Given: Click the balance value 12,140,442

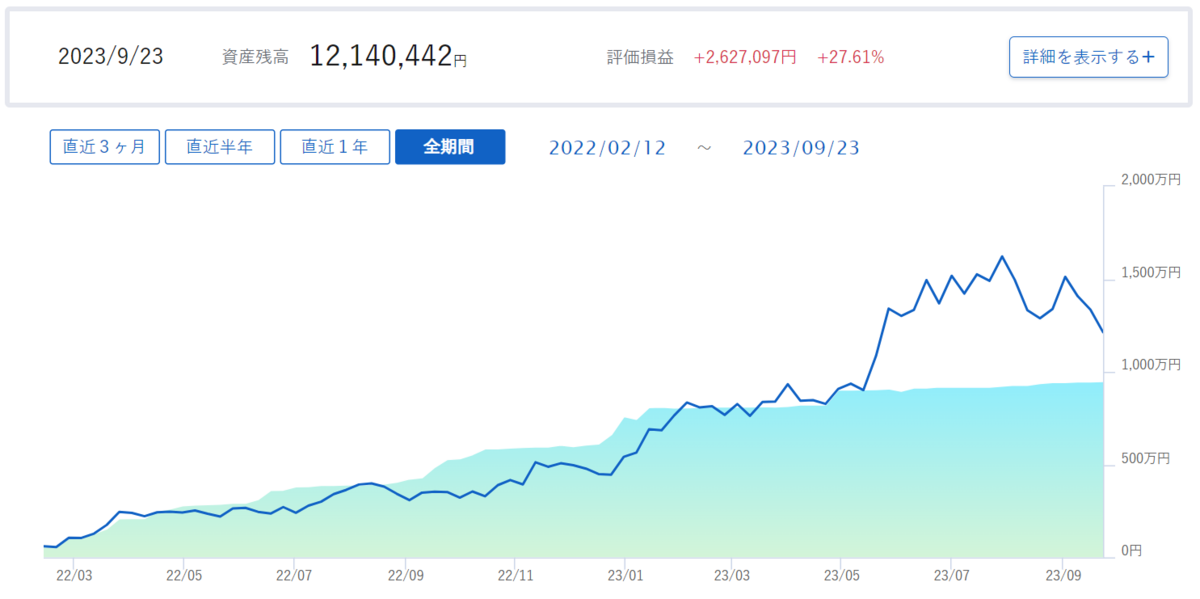Looking at the screenshot, I should click(381, 56).
